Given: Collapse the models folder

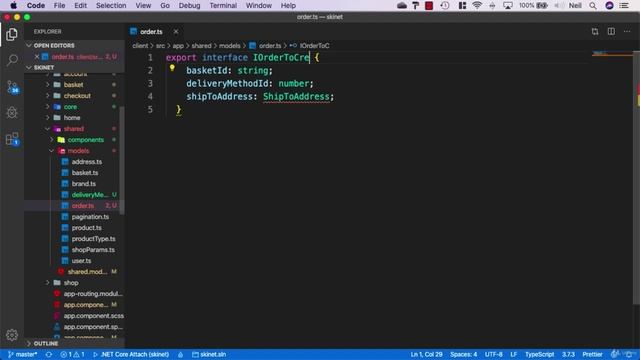Looking at the screenshot, I should pyautogui.click(x=51, y=151).
